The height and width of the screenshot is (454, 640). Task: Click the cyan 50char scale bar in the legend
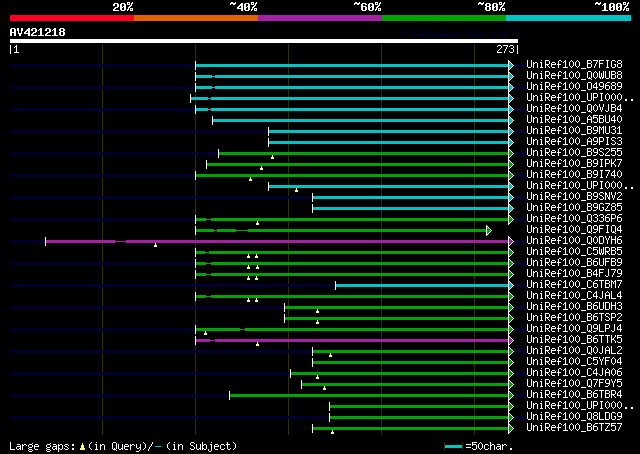453,446
